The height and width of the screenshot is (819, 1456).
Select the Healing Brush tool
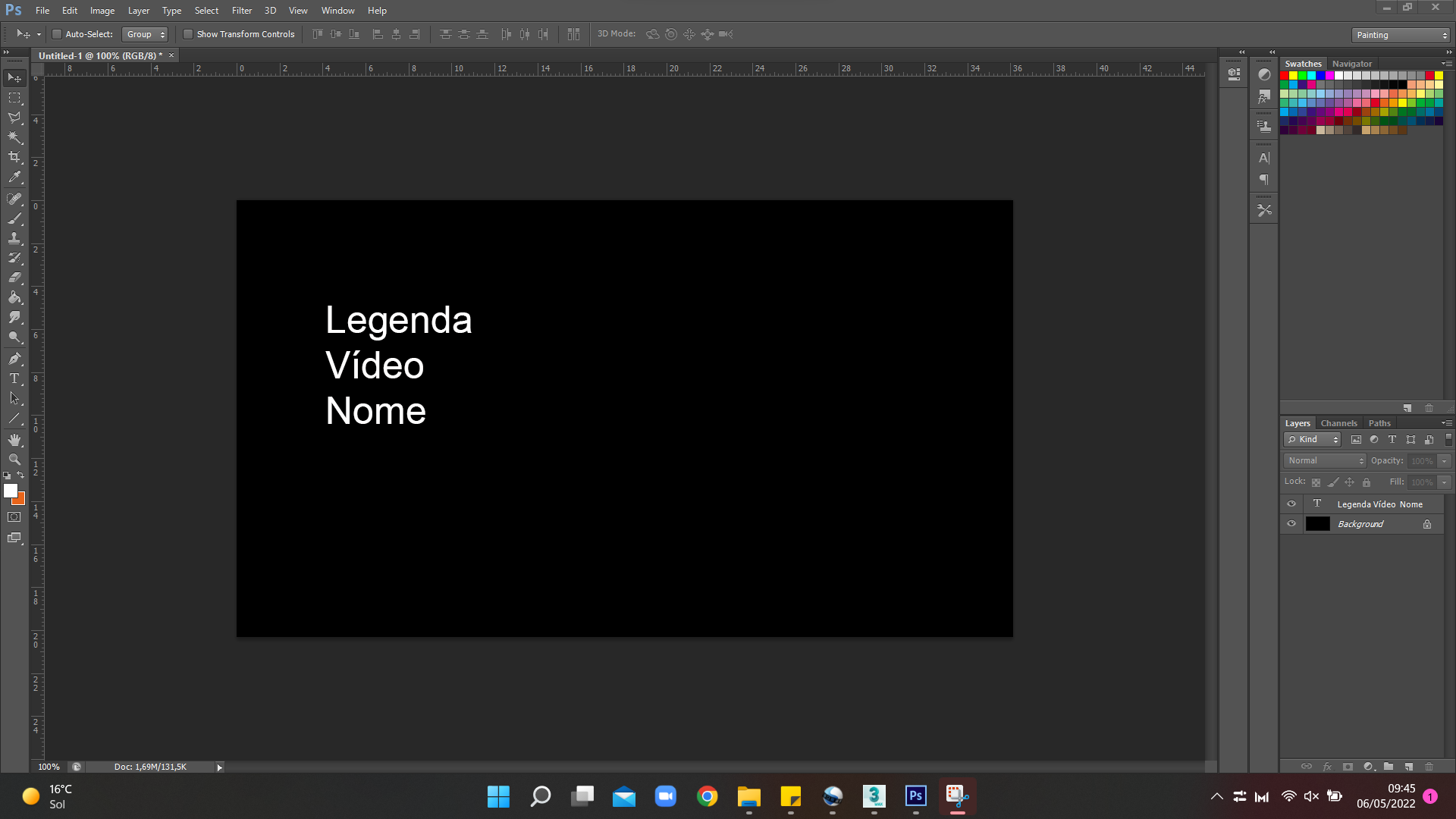tap(14, 199)
